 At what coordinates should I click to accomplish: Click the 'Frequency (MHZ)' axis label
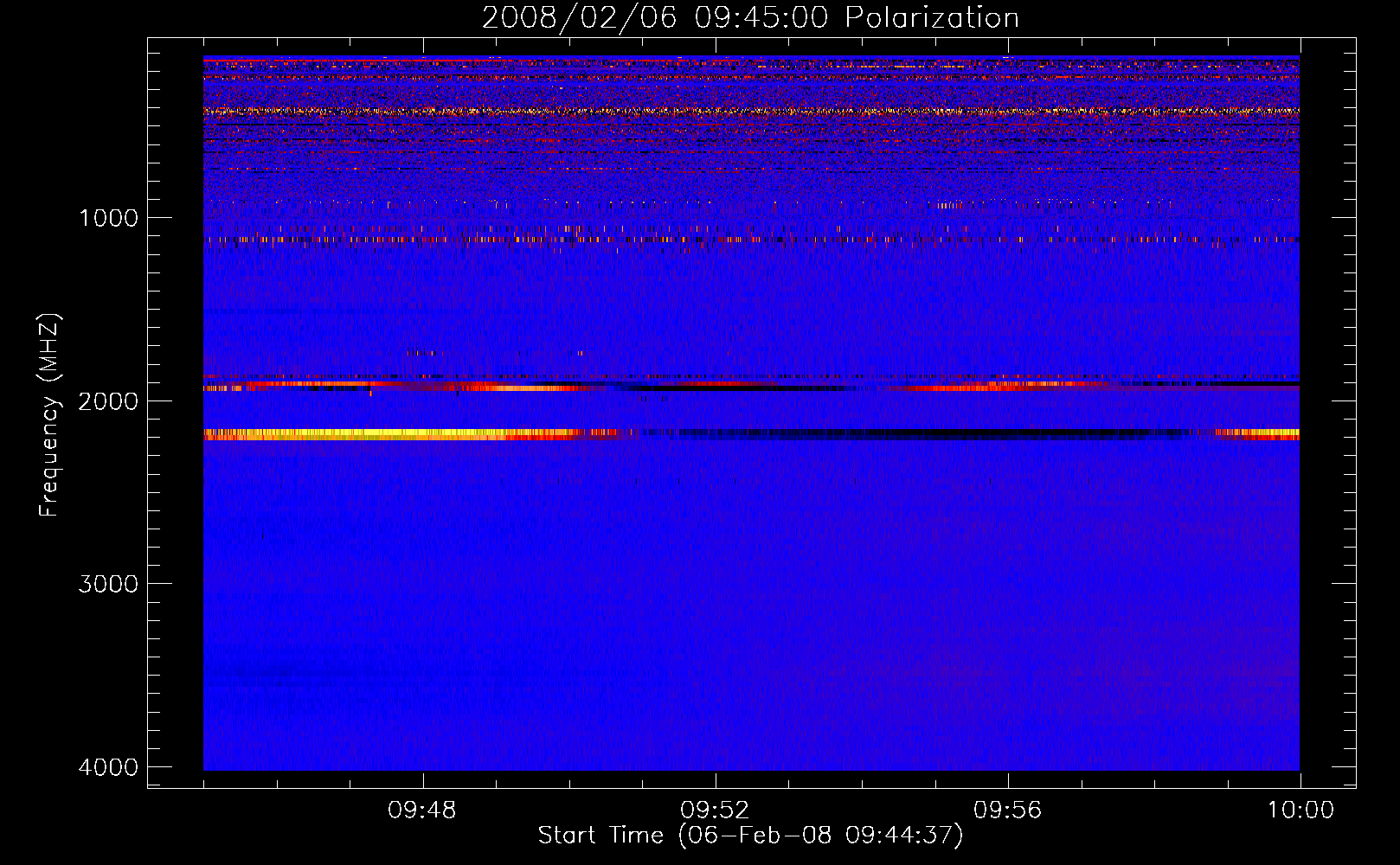tap(49, 415)
